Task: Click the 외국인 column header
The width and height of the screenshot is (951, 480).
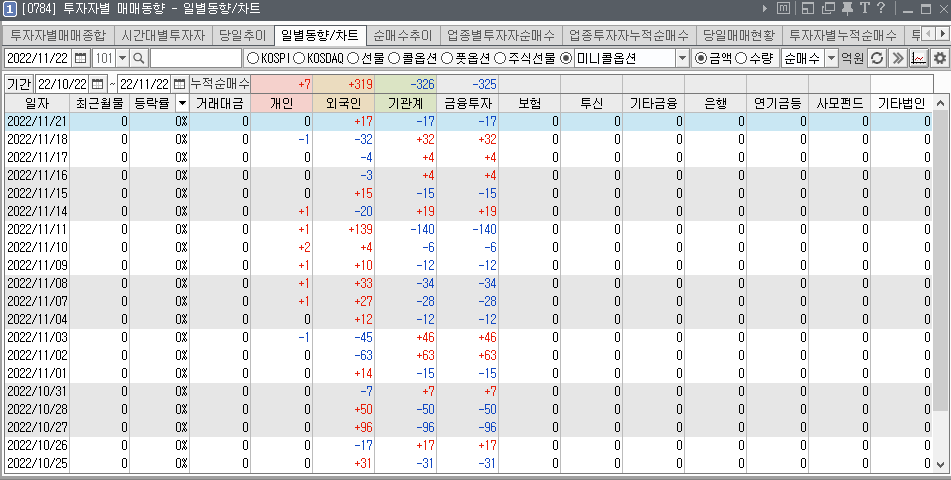Action: [x=344, y=103]
